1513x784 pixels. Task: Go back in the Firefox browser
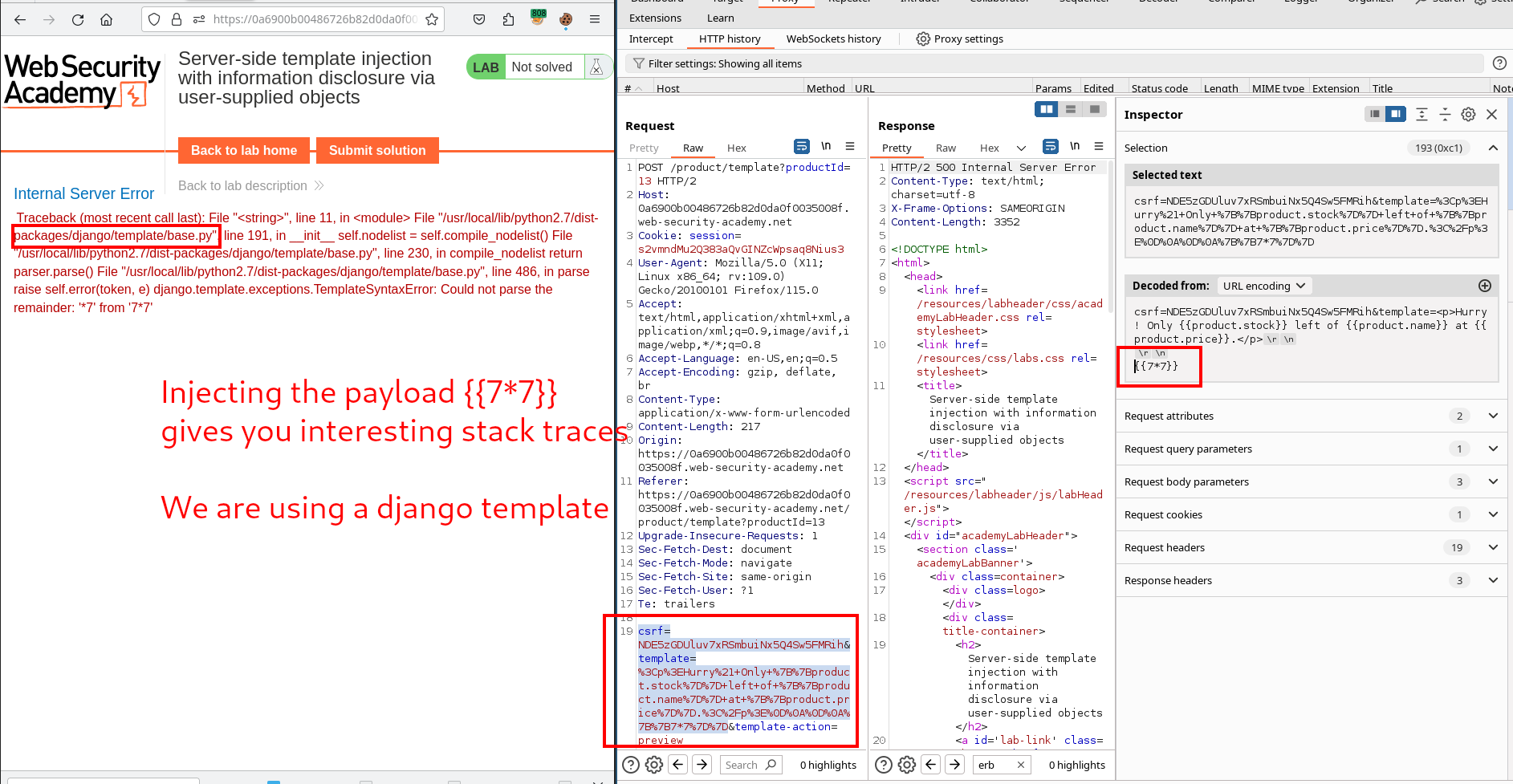pos(20,19)
